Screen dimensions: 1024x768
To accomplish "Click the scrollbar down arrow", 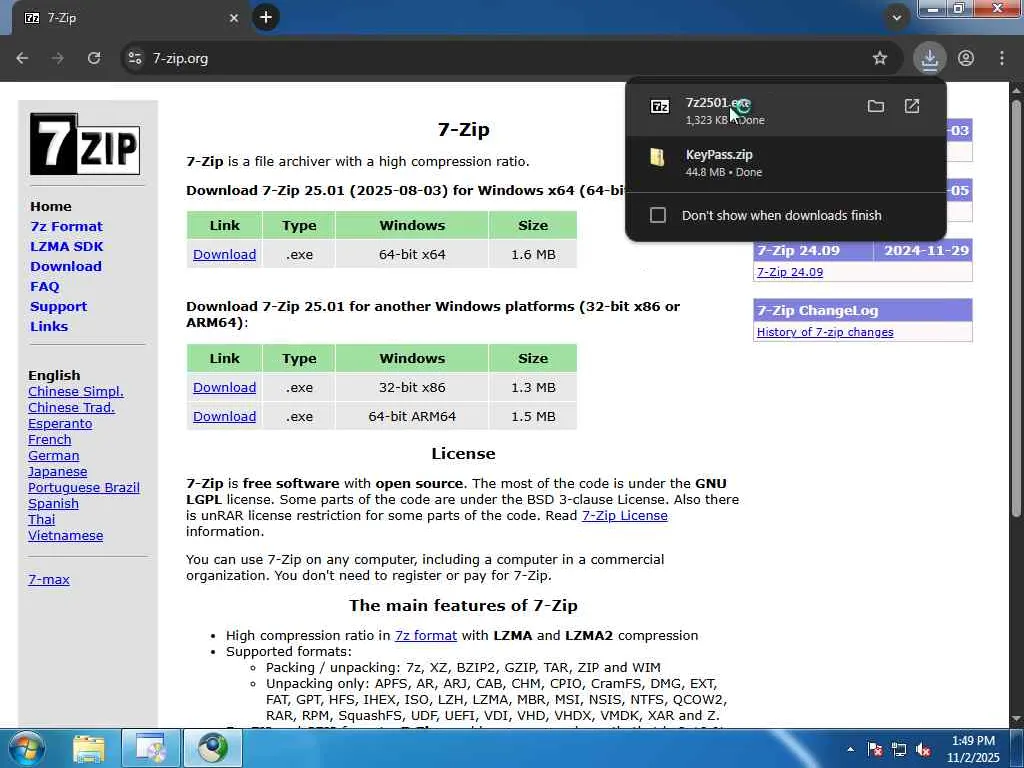I will 1016,720.
